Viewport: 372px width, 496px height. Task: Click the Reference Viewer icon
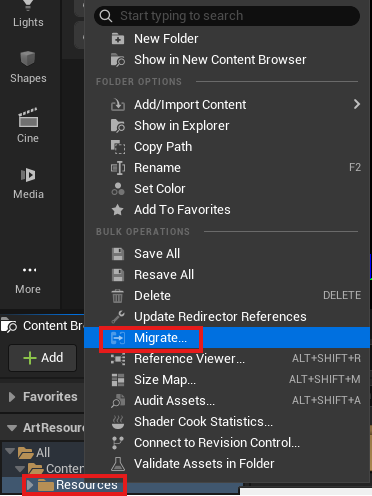pos(118,359)
